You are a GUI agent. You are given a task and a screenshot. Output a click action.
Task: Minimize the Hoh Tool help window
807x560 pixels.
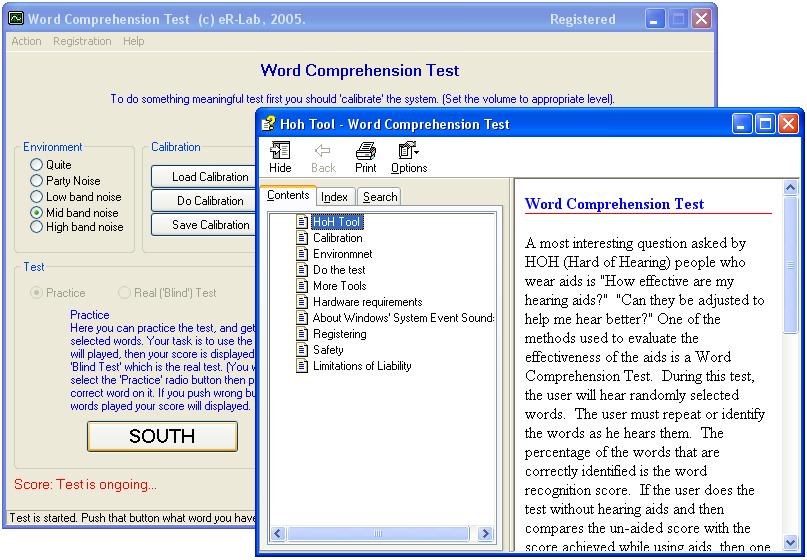(x=741, y=124)
